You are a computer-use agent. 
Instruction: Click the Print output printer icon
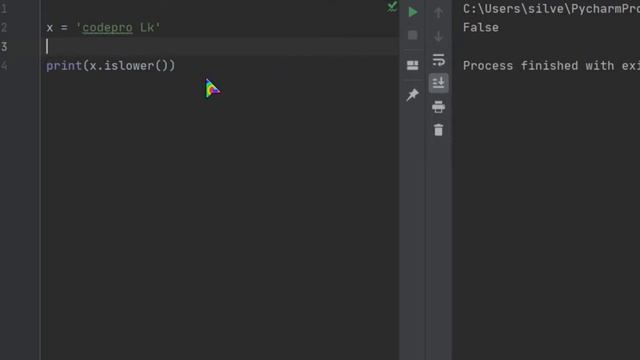pos(439,107)
